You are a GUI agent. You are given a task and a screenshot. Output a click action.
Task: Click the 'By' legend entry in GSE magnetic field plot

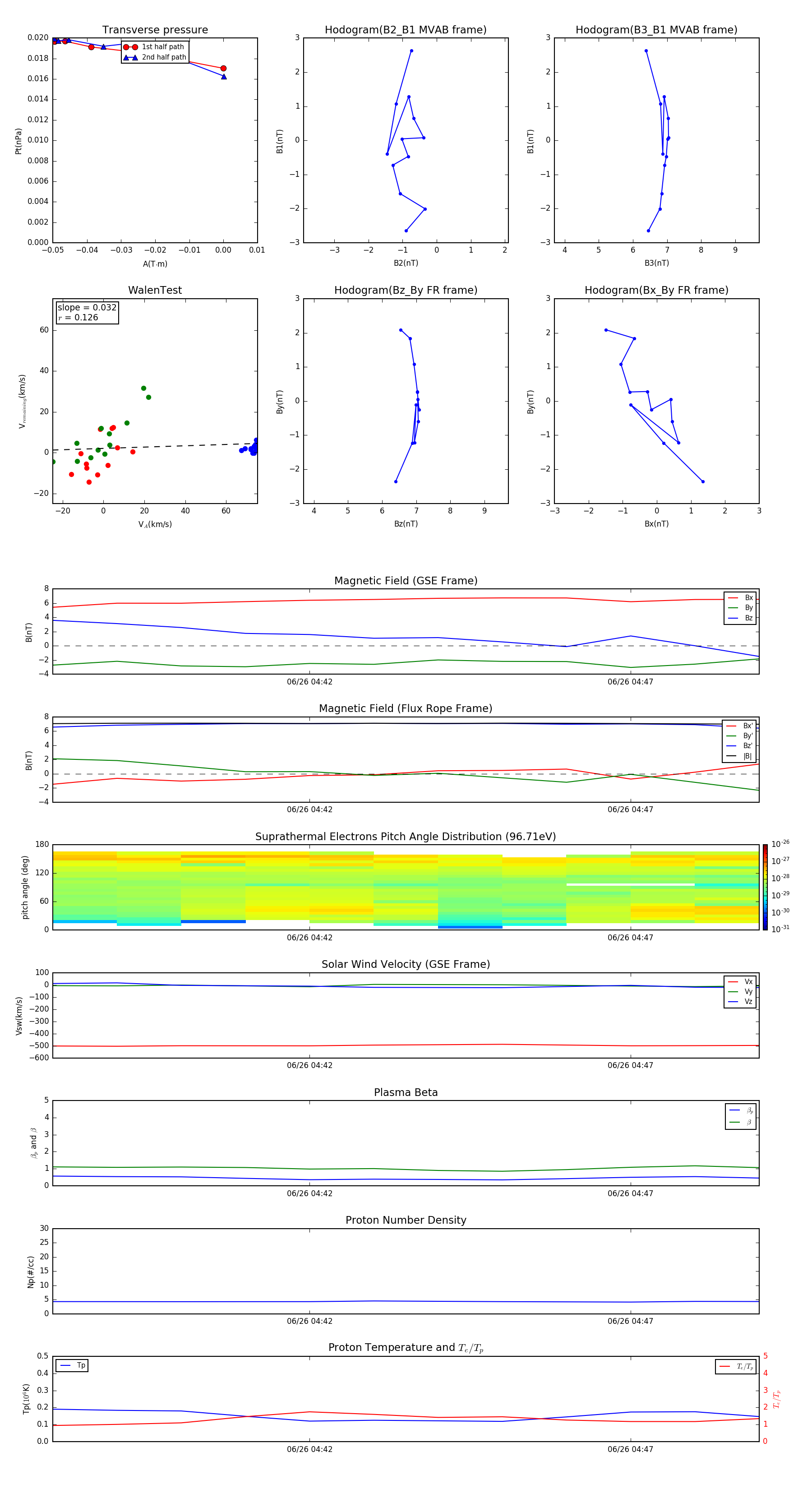pos(740,607)
